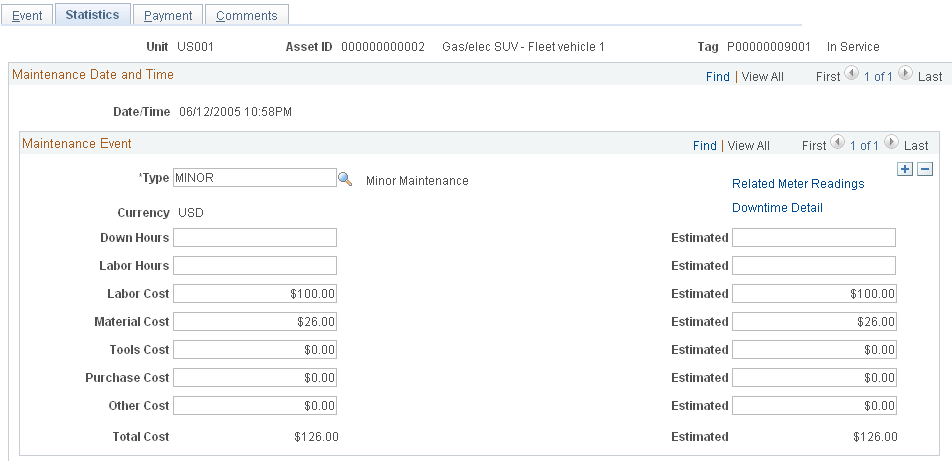This screenshot has width=952, height=461.
Task: Click 'Gas/elec SUV - Fleet vehicle 1' description
Action: (523, 47)
